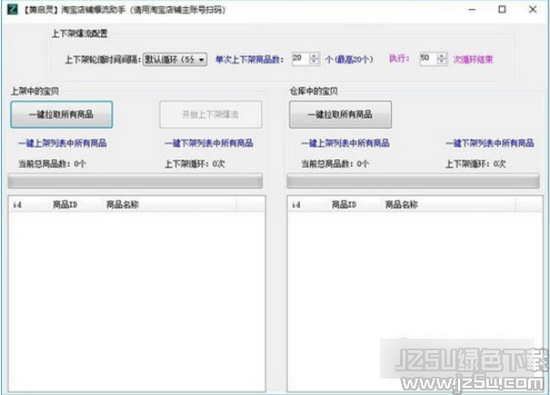550x395 pixels.
Task: Click 一键上架列表中所有商品 link in 仓库中的宝贝 panel
Action: click(345, 143)
